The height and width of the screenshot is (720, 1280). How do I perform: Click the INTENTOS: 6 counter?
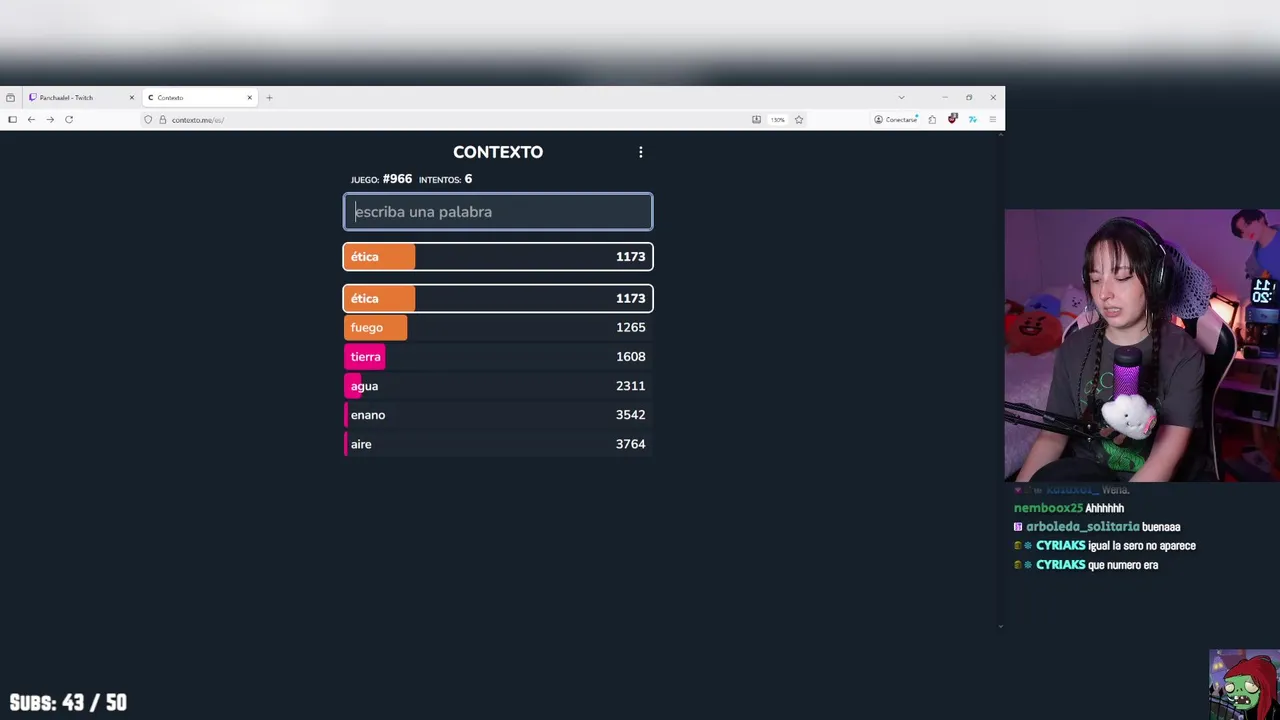click(445, 179)
